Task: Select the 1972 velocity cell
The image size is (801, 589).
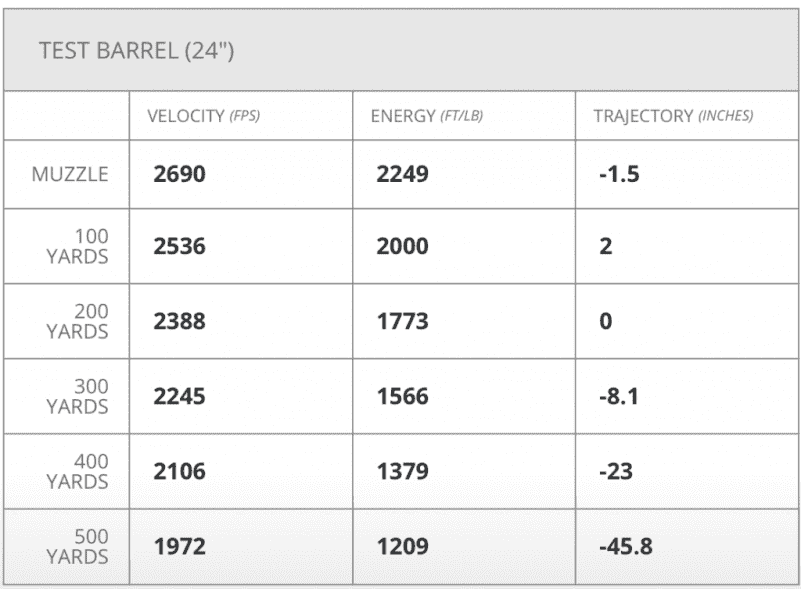Action: click(179, 547)
